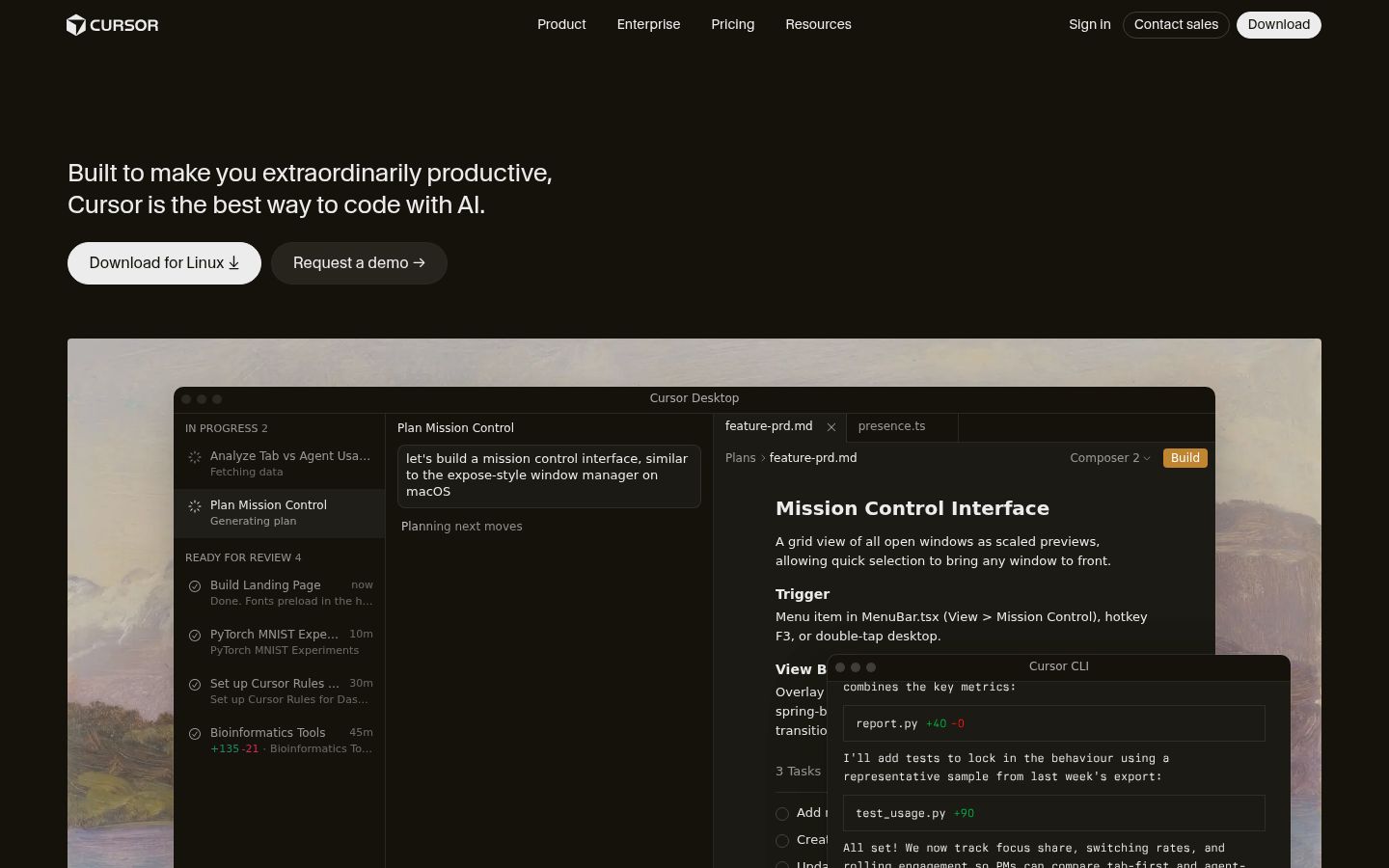Click the '3 Tasks' label
Screen dimensions: 1389x868
click(799, 772)
